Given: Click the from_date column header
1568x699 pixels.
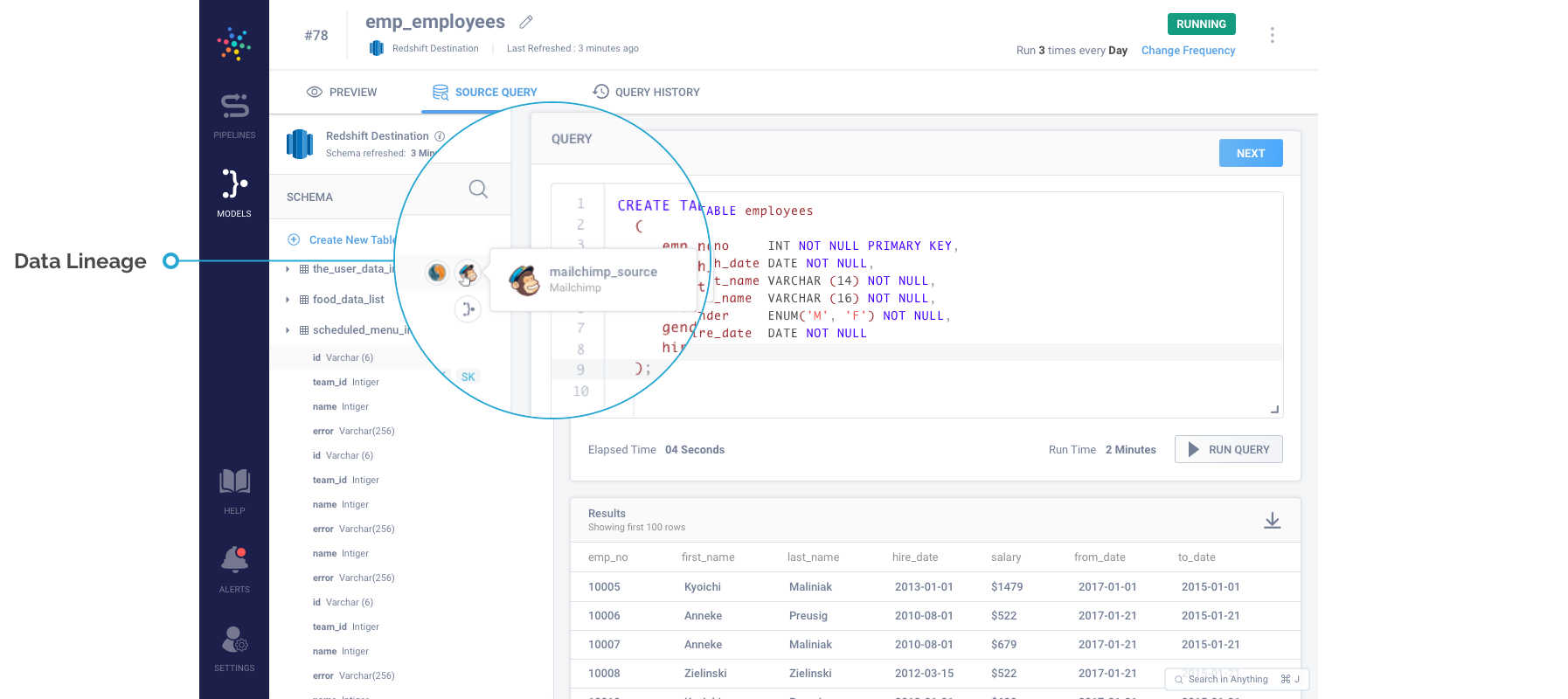Looking at the screenshot, I should click(x=1100, y=557).
